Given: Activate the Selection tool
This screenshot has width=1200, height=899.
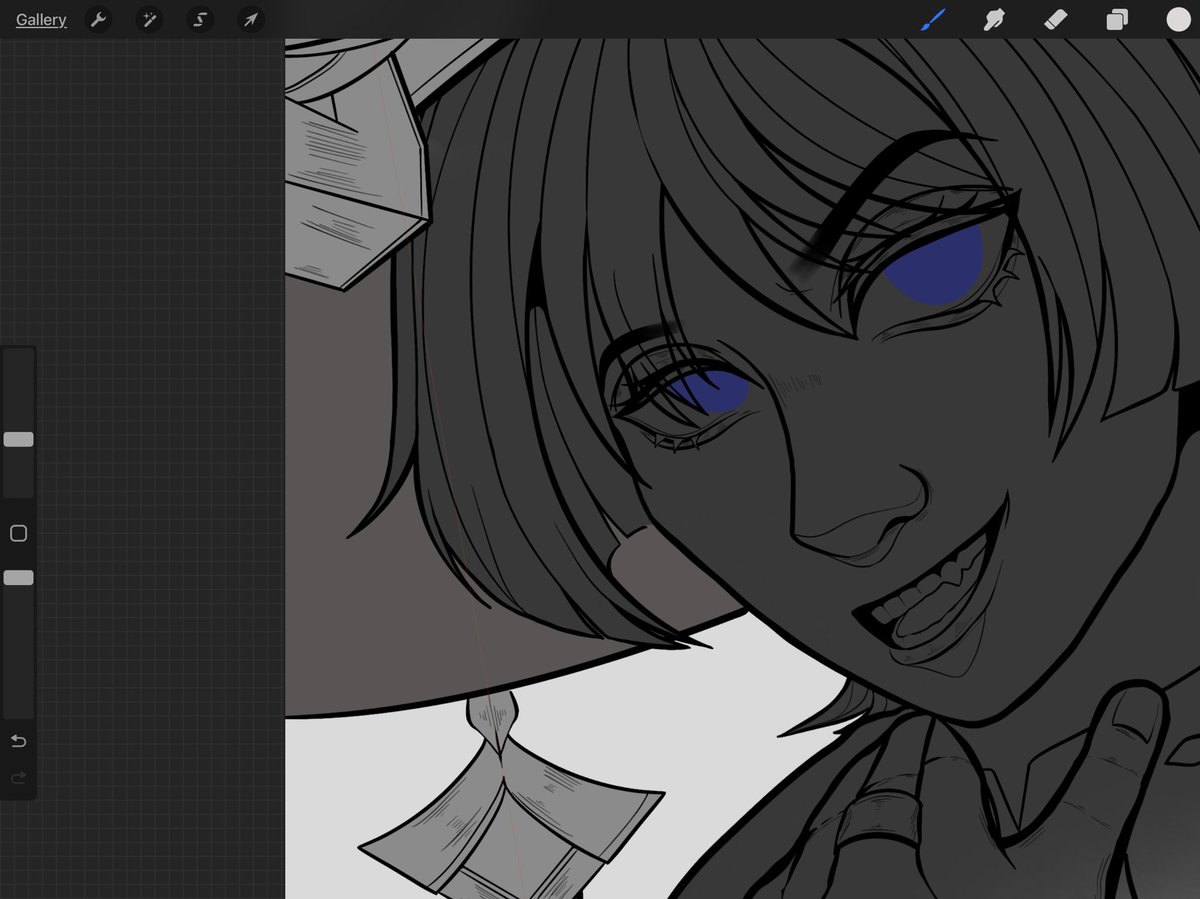Looking at the screenshot, I should coord(200,20).
